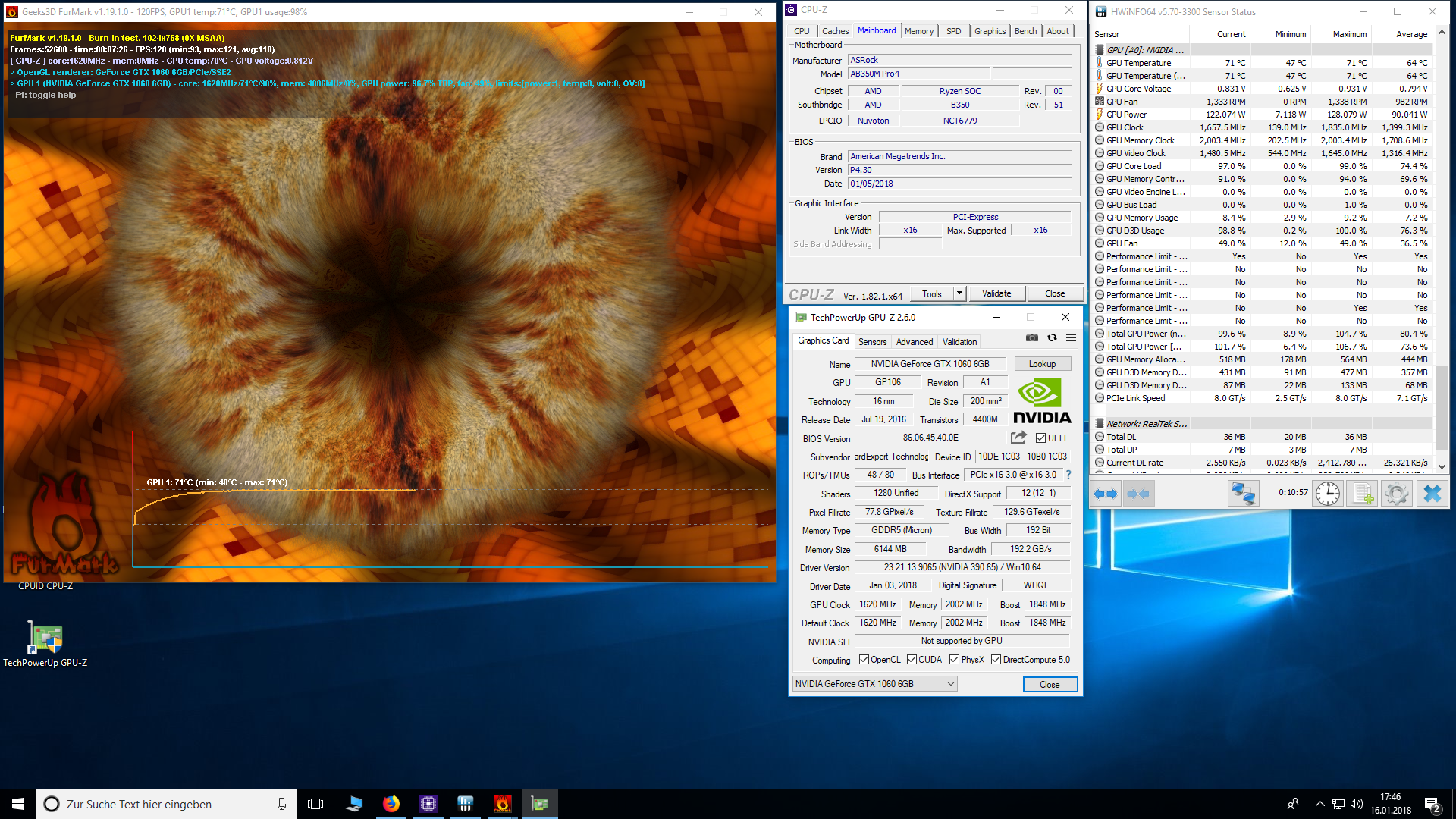This screenshot has width=1456, height=819.
Task: Click the BIOS export share icon
Action: coord(1018,438)
